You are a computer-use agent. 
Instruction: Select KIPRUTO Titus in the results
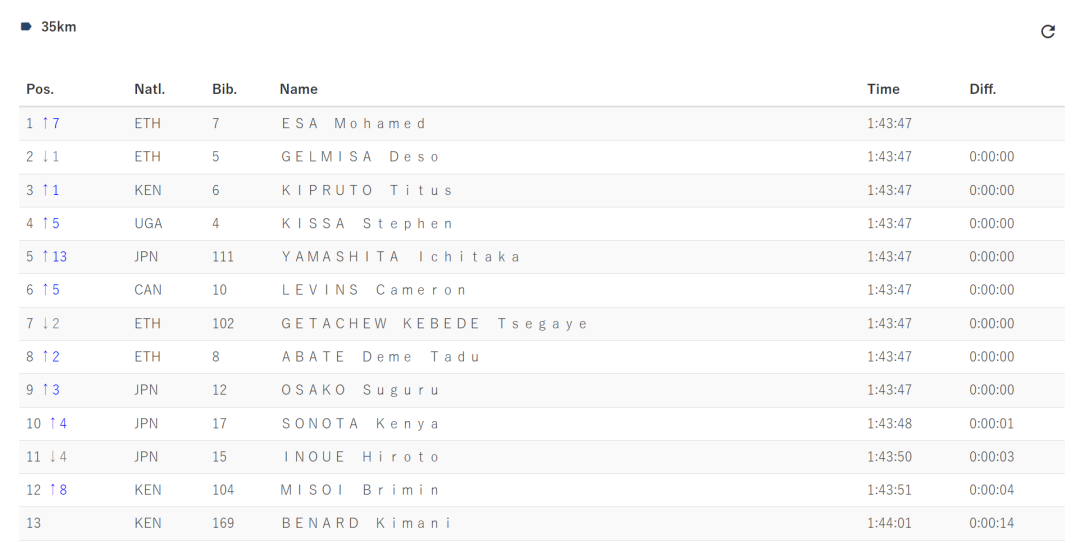click(x=366, y=190)
